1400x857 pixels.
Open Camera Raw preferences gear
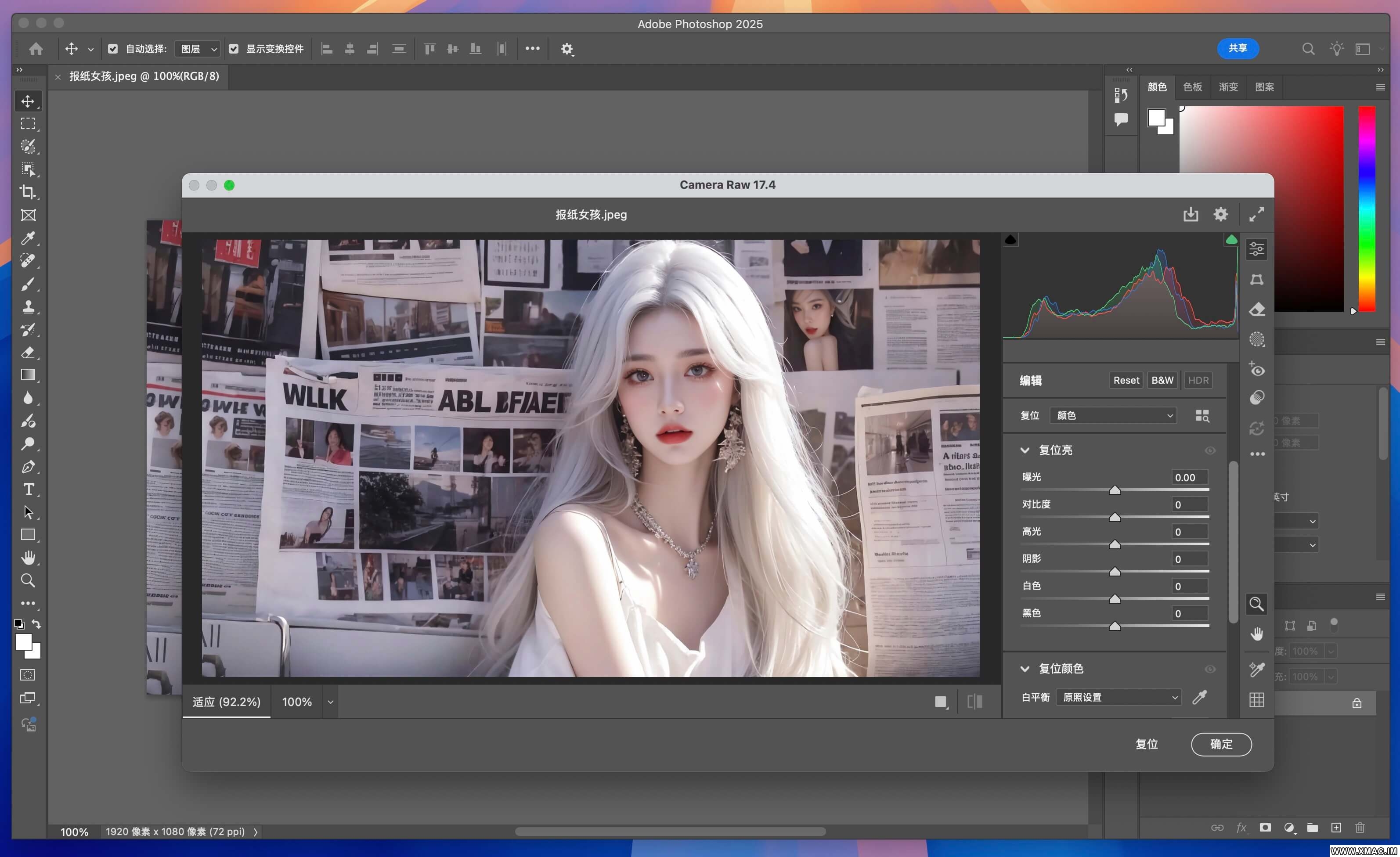point(1220,215)
